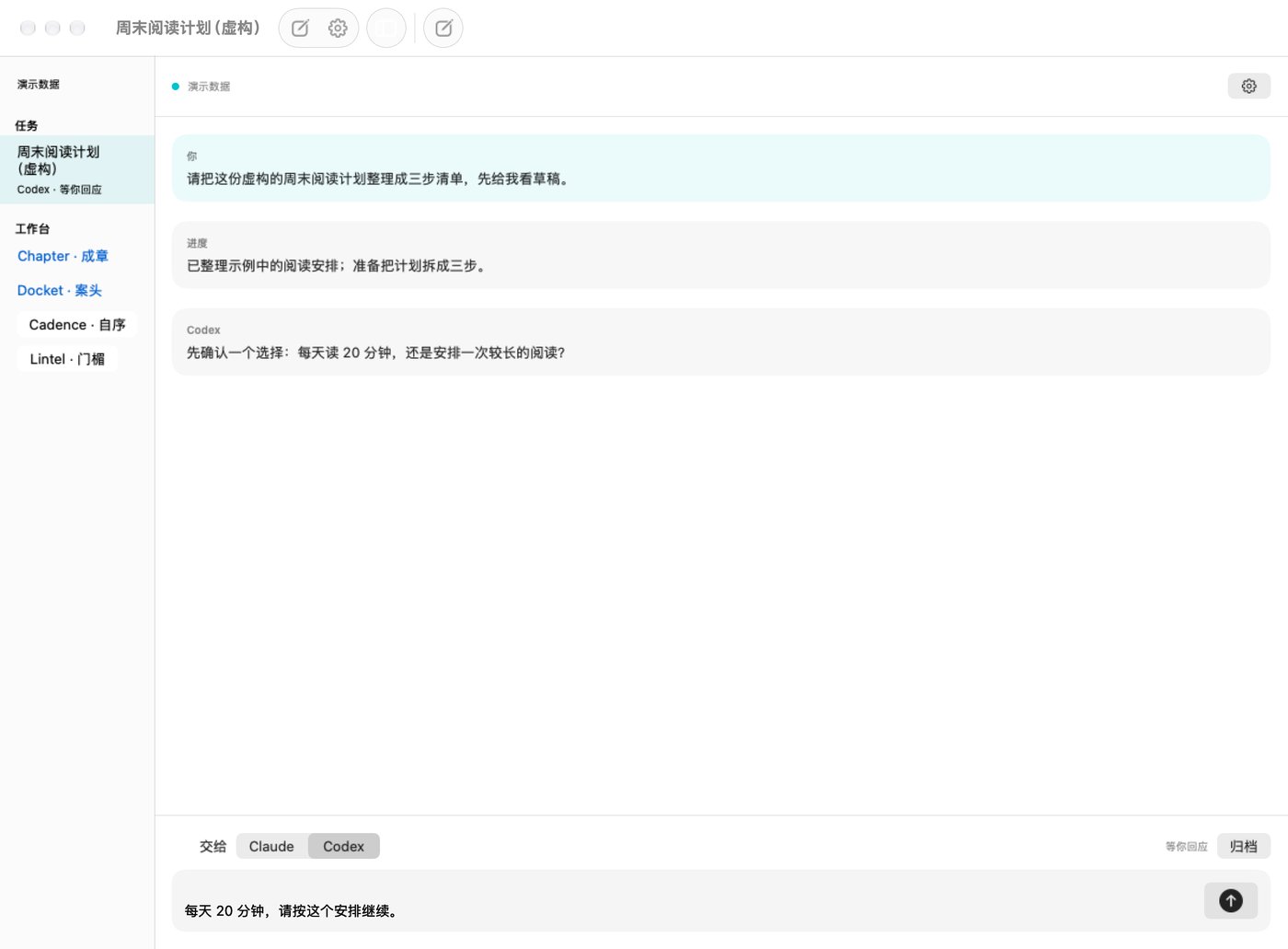
Task: Click the 等你回应 status beside 归档
Action: point(1186,847)
